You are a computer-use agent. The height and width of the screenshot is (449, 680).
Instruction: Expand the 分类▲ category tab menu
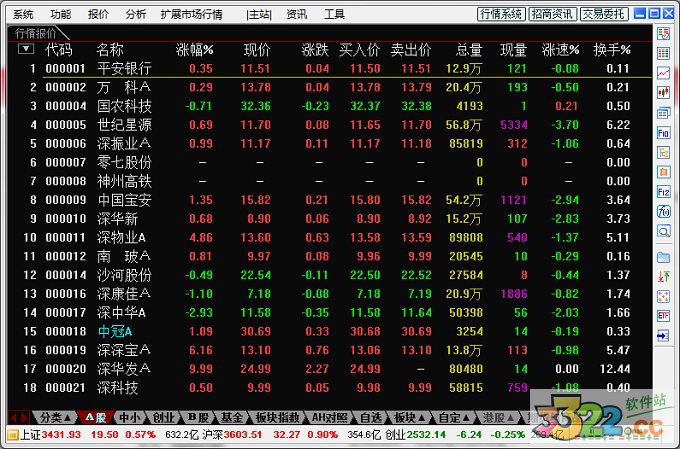(x=56, y=418)
